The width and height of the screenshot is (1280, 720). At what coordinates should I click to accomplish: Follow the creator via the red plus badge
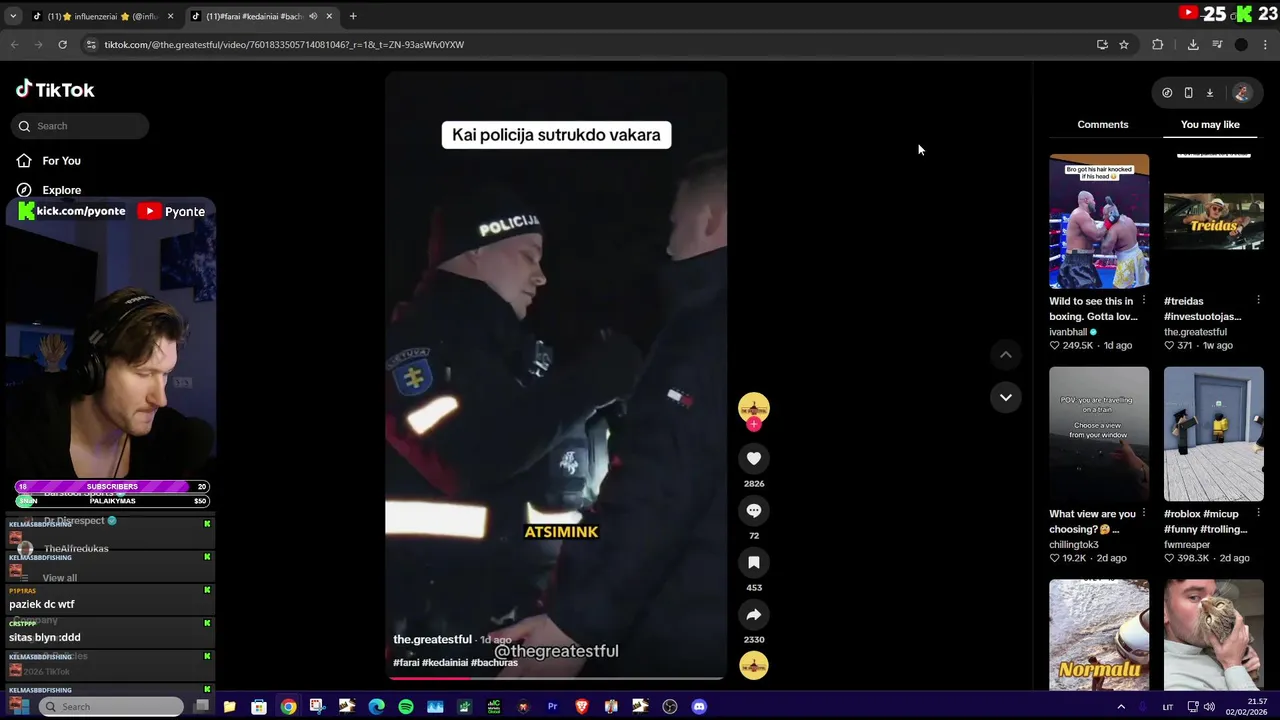pyautogui.click(x=754, y=424)
